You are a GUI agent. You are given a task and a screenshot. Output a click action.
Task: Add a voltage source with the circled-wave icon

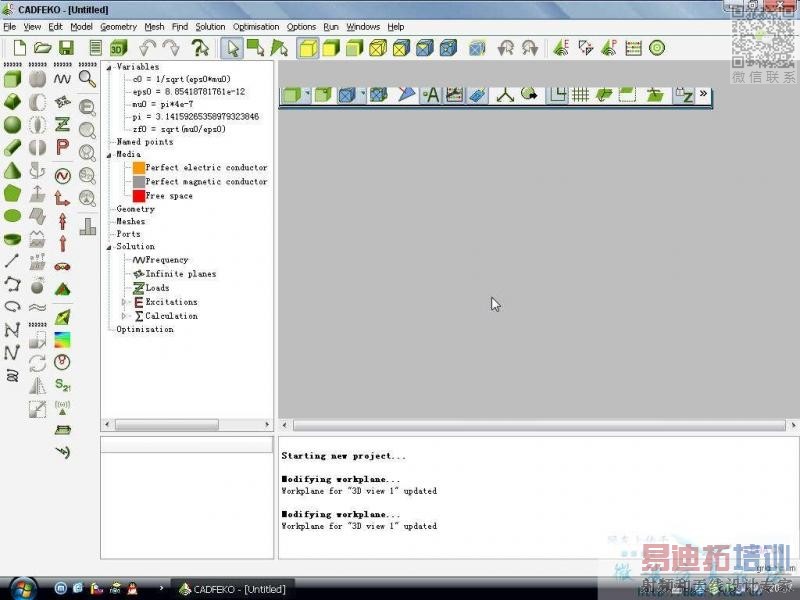pos(62,176)
